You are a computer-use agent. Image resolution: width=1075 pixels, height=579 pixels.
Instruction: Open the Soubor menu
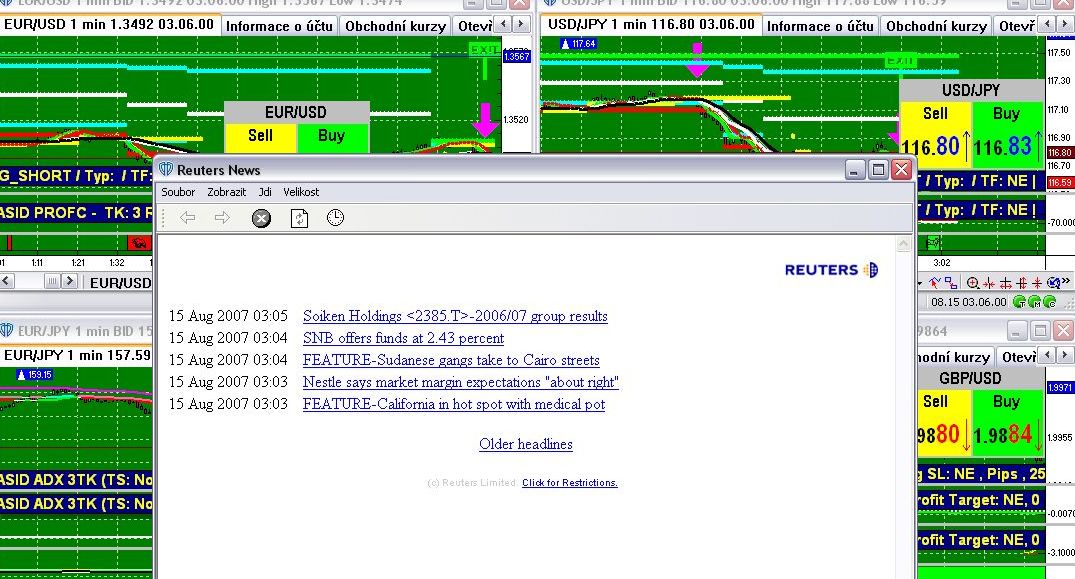[178, 193]
